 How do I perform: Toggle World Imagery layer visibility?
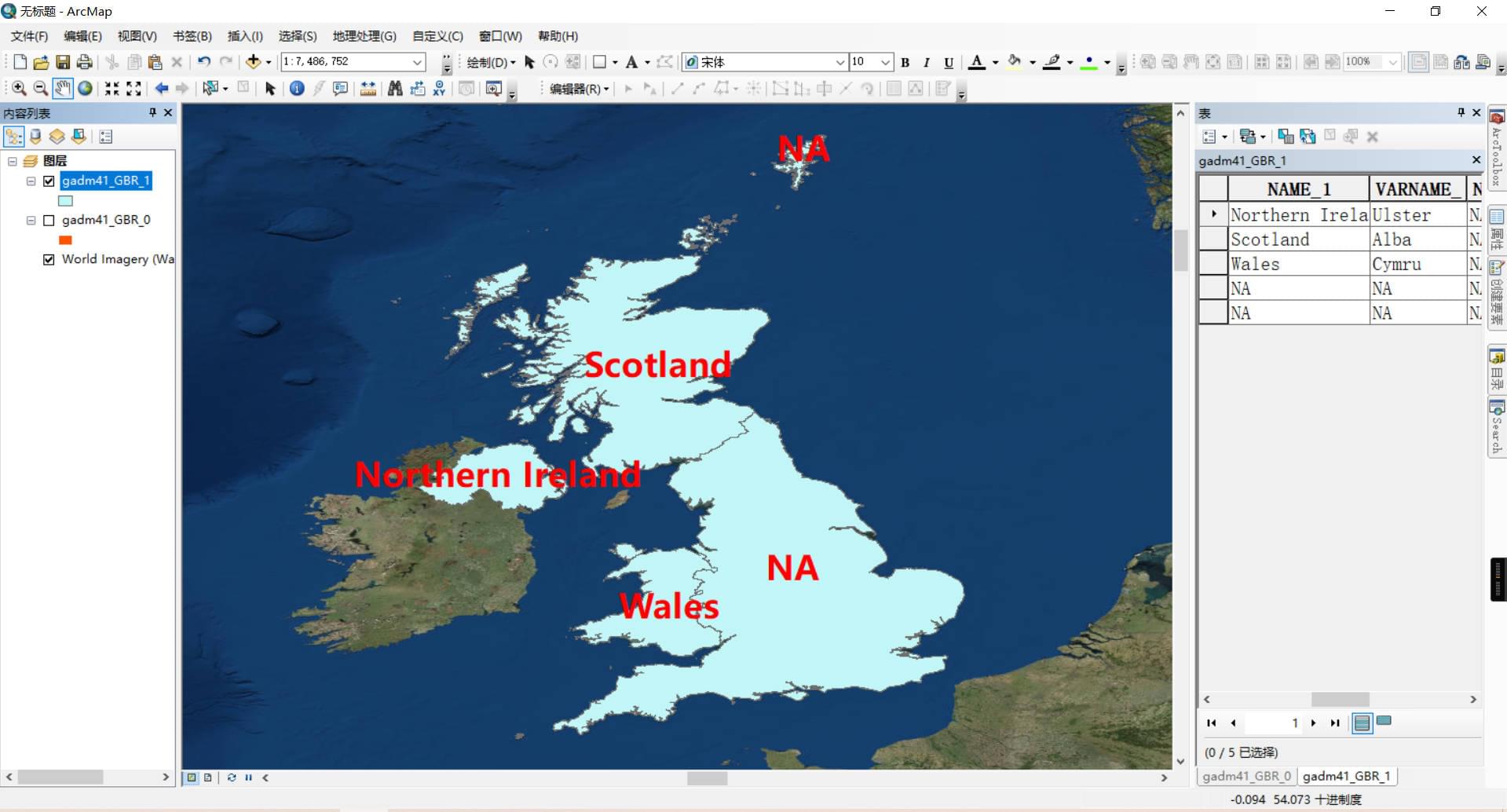point(49,260)
